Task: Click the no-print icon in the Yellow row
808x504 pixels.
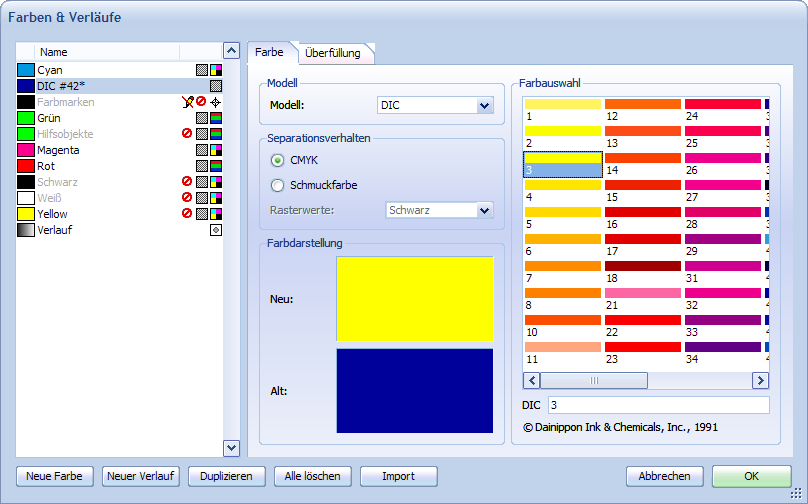Action: [186, 214]
